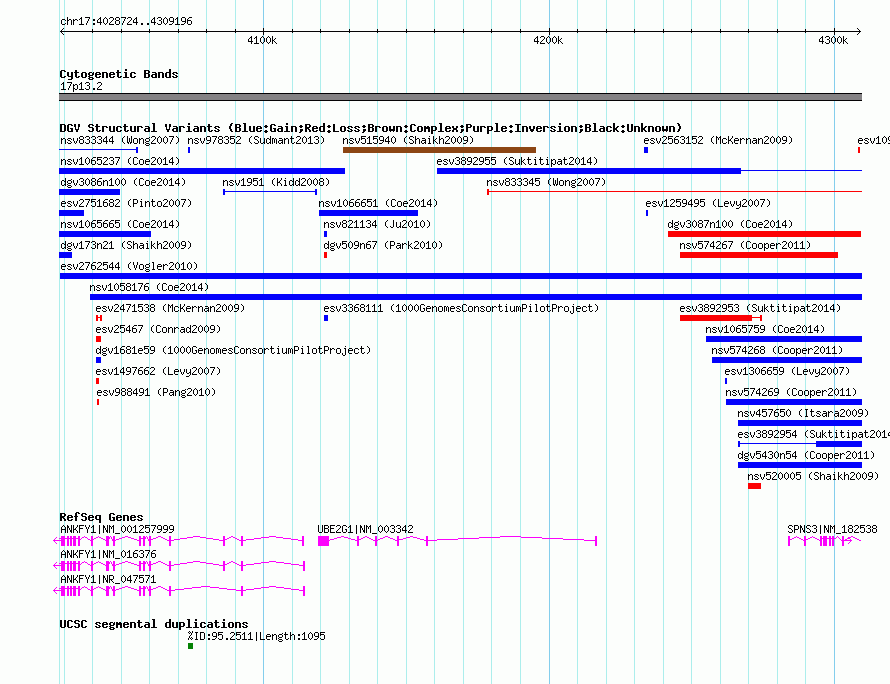Click the nsv833345 (Wong2007) red loss line
This screenshot has width=890, height=684.
click(674, 192)
